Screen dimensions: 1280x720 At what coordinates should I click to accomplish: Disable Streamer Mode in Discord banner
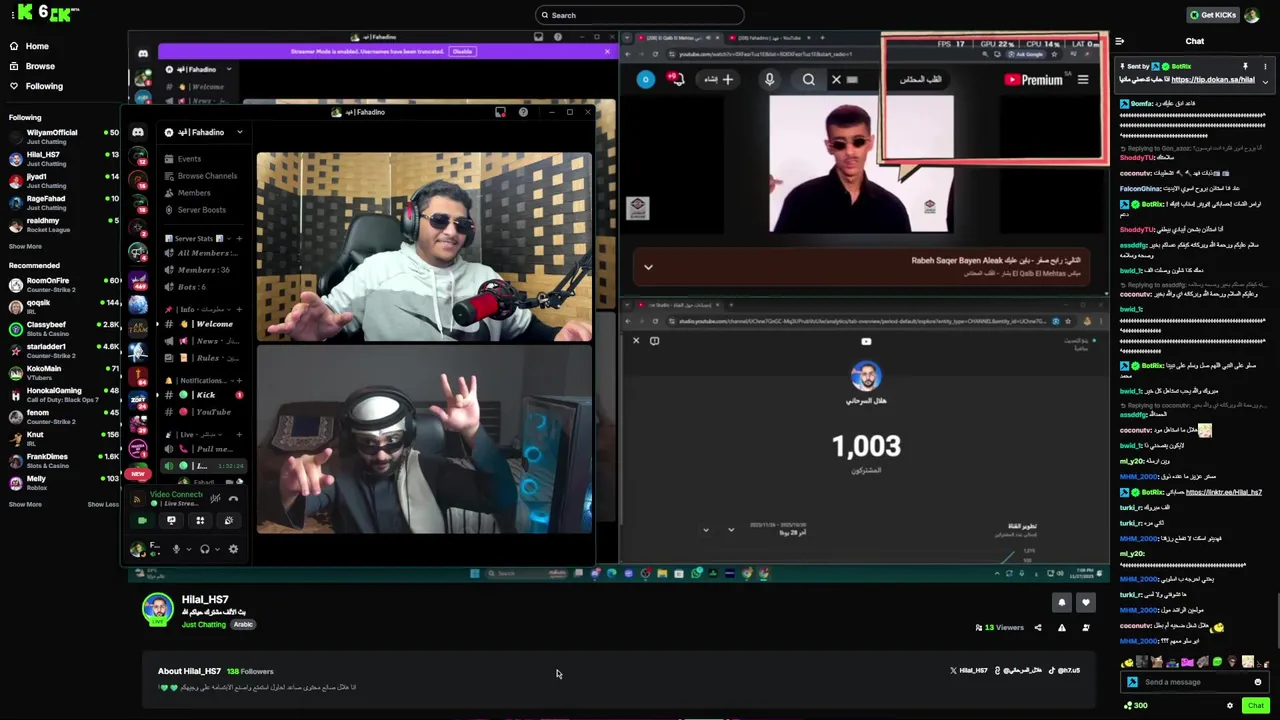click(462, 51)
